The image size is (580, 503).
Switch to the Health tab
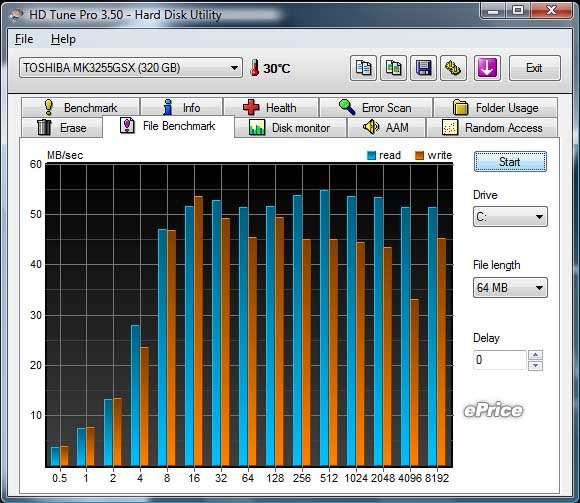tap(271, 108)
